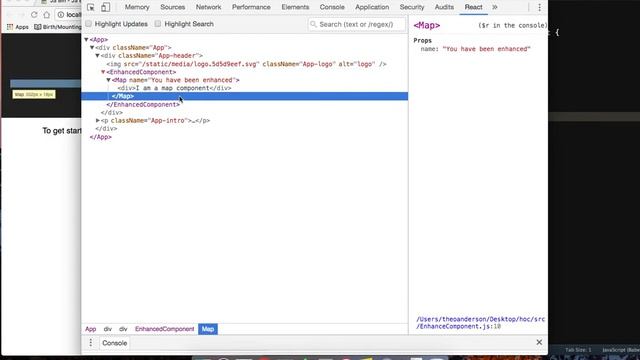Open the Application tab
Screen dimensions: 640x360
point(372,7)
